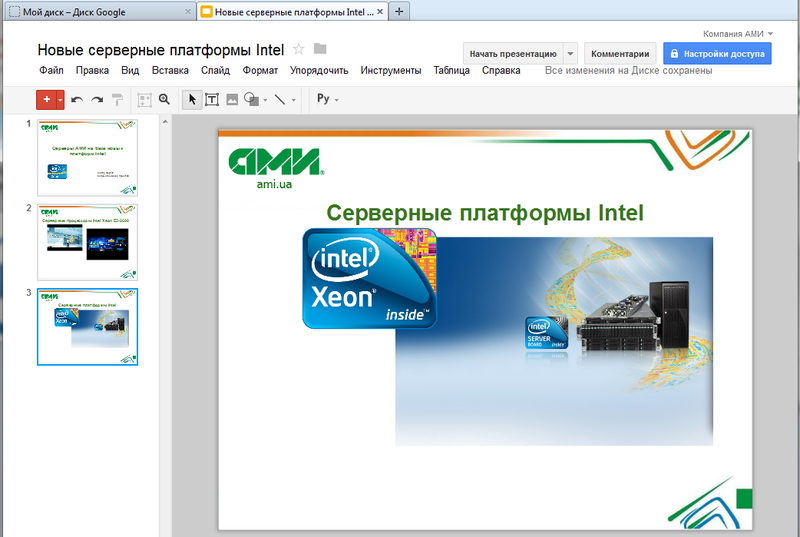
Task: Expand the presentation start options arrow
Action: tap(570, 54)
